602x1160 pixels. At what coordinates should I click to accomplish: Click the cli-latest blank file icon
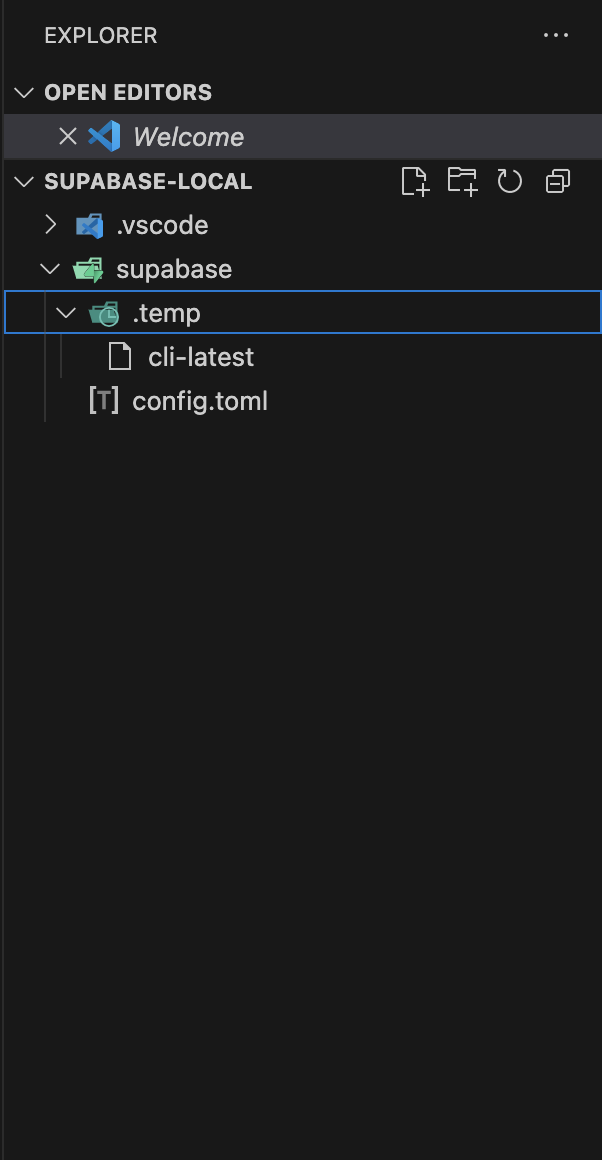pos(120,358)
